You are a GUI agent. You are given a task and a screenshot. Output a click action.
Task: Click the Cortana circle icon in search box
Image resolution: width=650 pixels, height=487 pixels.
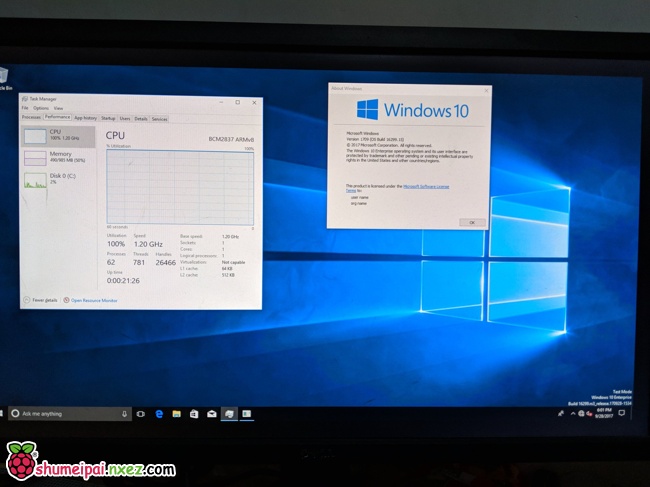coord(15,414)
